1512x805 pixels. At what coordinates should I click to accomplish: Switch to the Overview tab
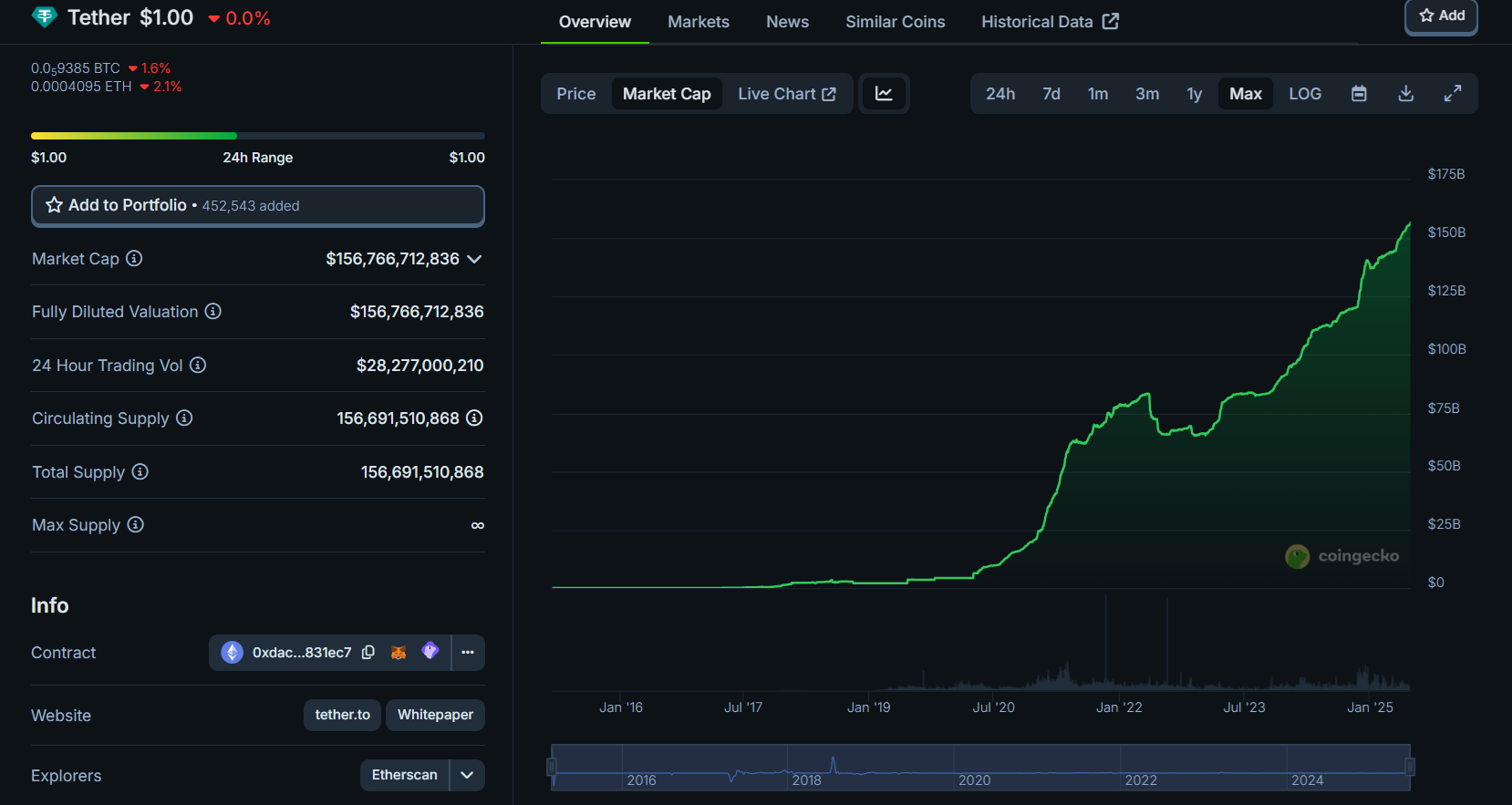pos(595,22)
